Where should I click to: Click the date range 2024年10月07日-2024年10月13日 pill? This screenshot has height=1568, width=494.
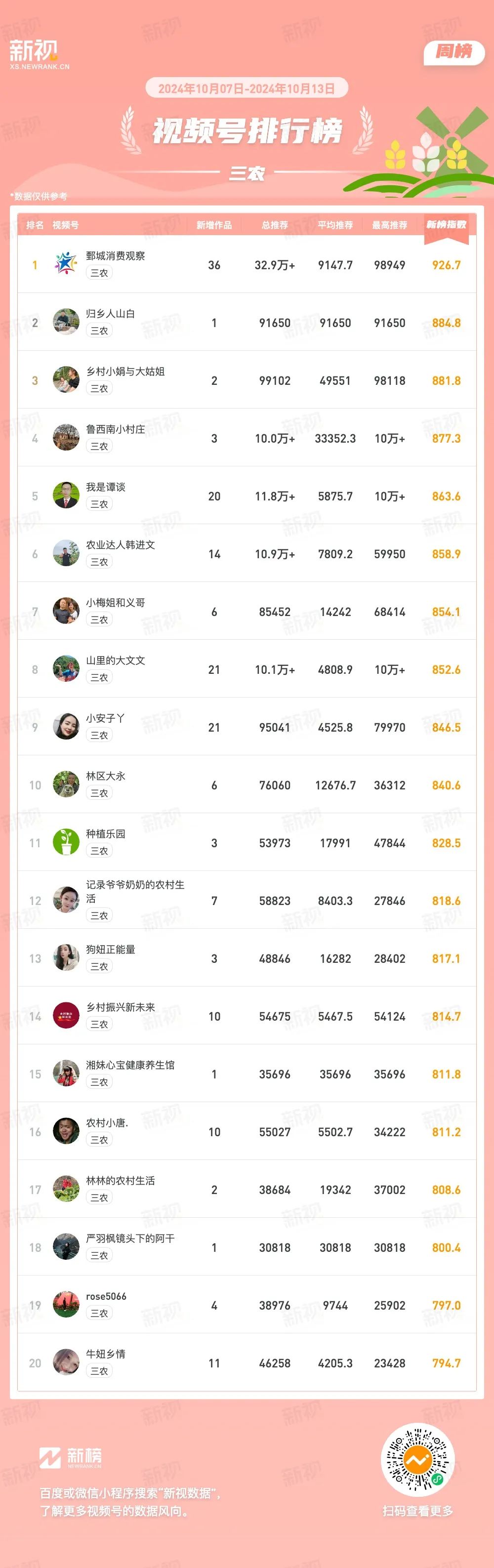247,88
